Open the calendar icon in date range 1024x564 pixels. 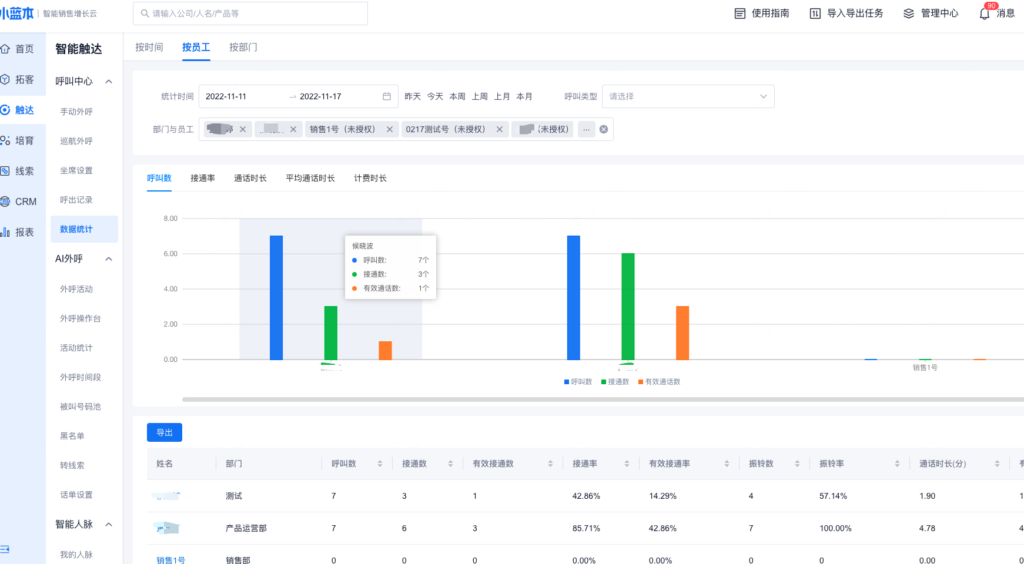coord(386,97)
